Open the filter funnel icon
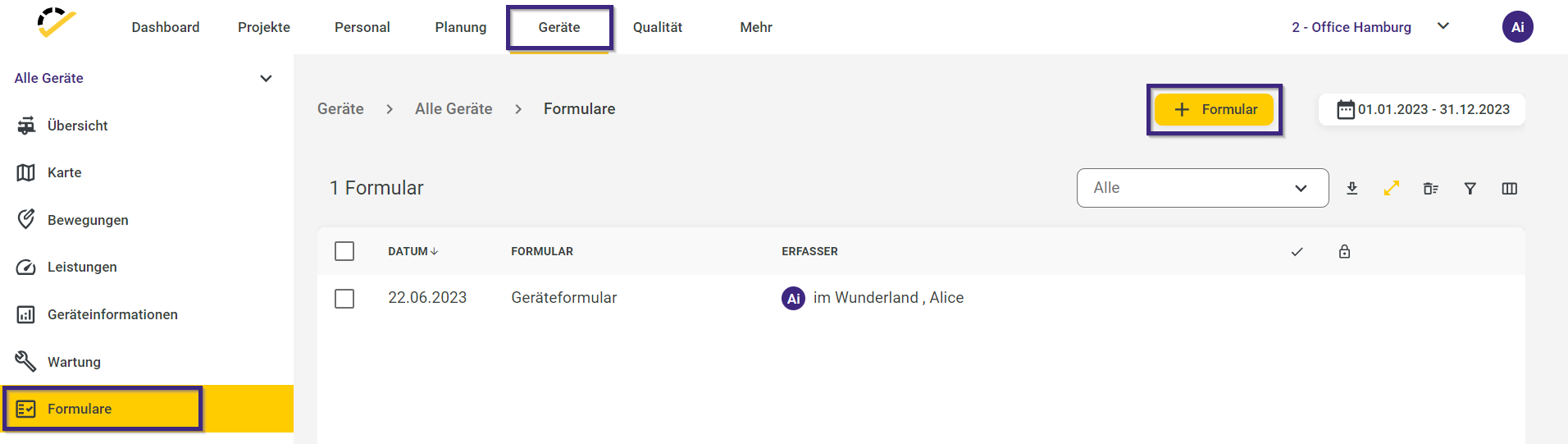1568x444 pixels. pos(1470,189)
